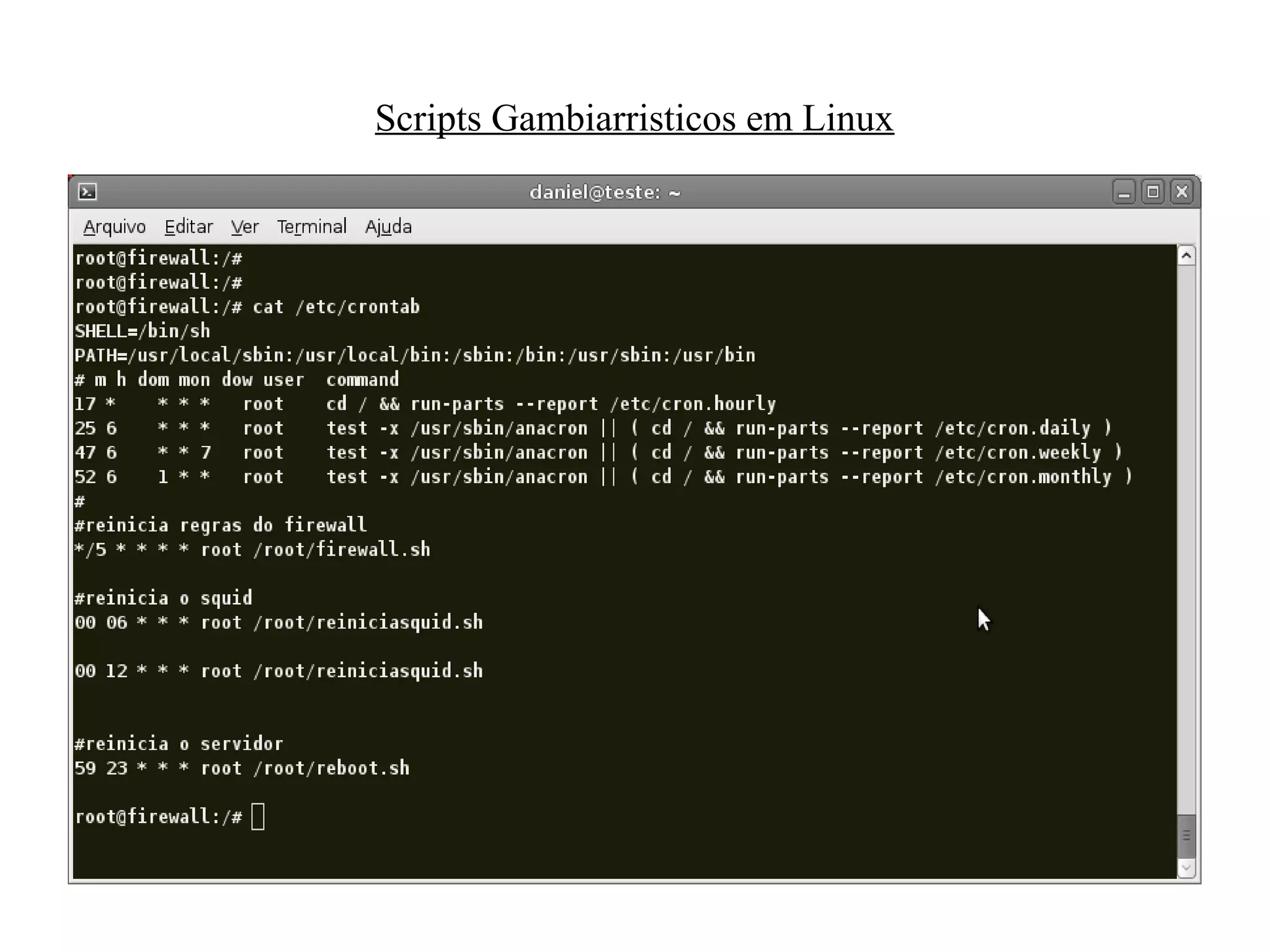The width and height of the screenshot is (1270, 952).
Task: Click the 'daniel@teste: ~' window title
Action: 605,192
